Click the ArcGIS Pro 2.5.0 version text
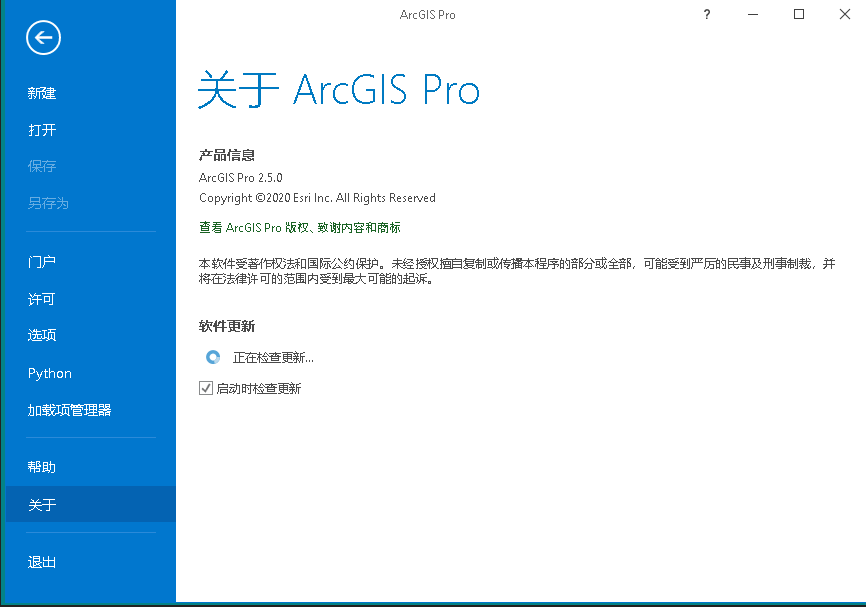Viewport: 866px width, 607px height. coord(241,178)
